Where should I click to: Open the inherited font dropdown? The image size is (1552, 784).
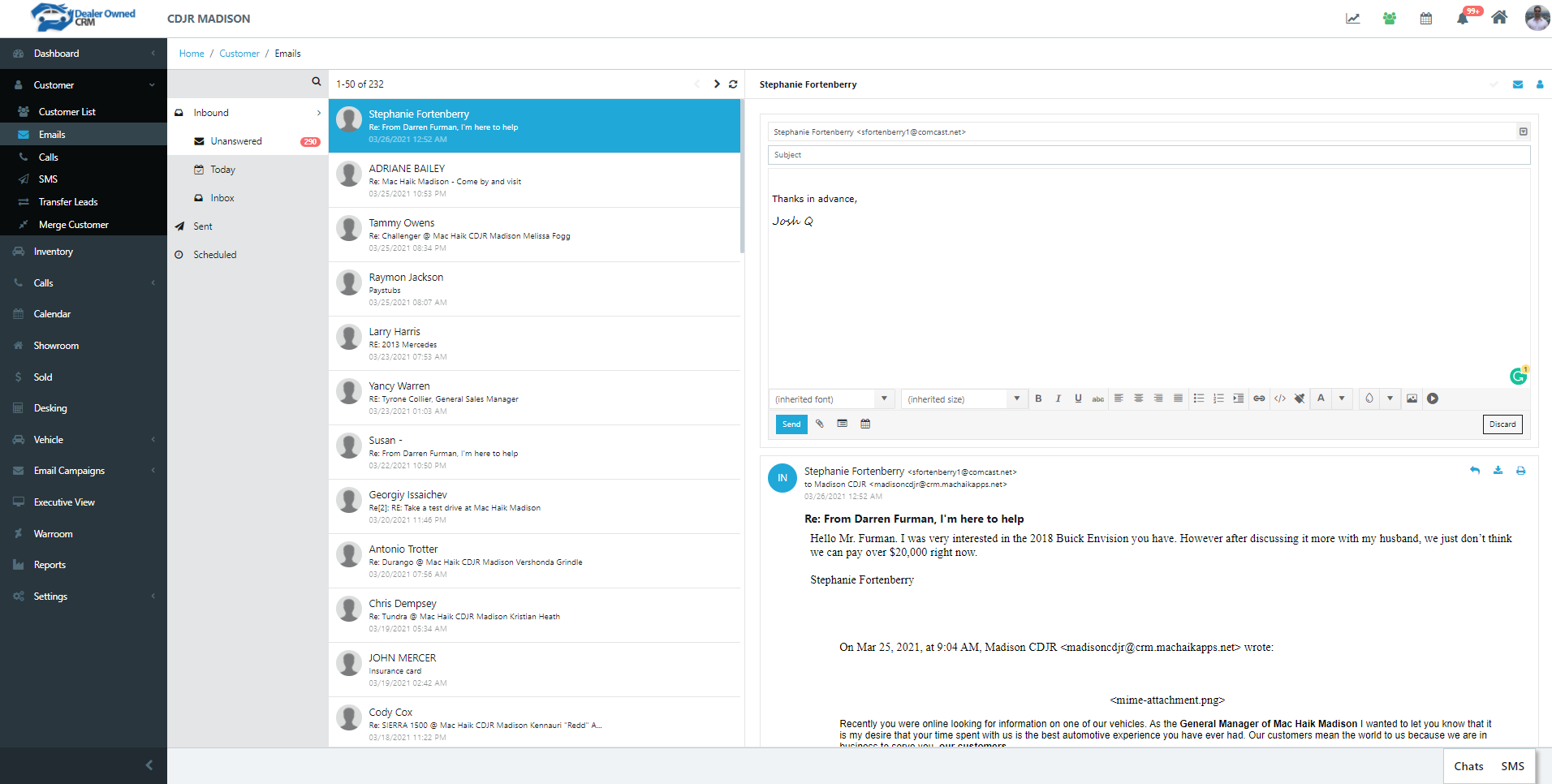click(832, 399)
